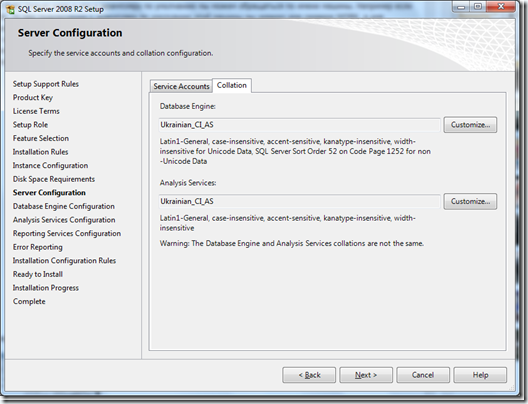Close the SQL Server 2008 R2 Setup window

(x=501, y=7)
